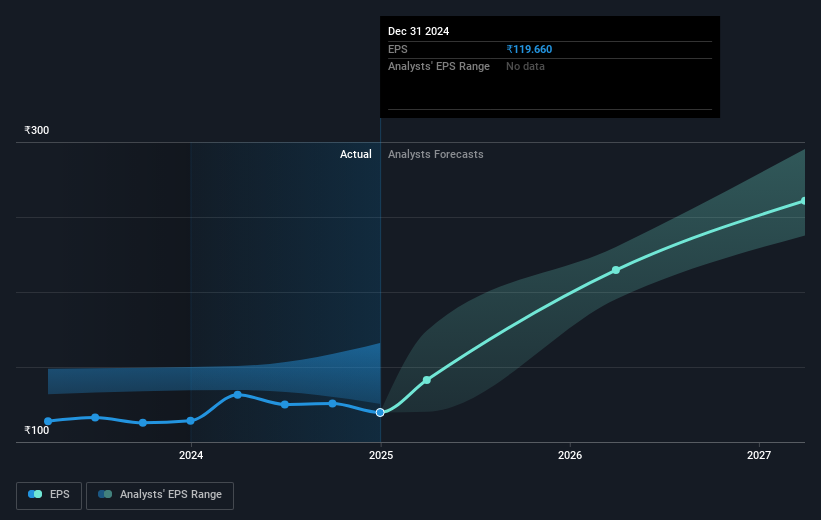Click the 2026 x-axis label
This screenshot has width=821, height=520.
570,456
